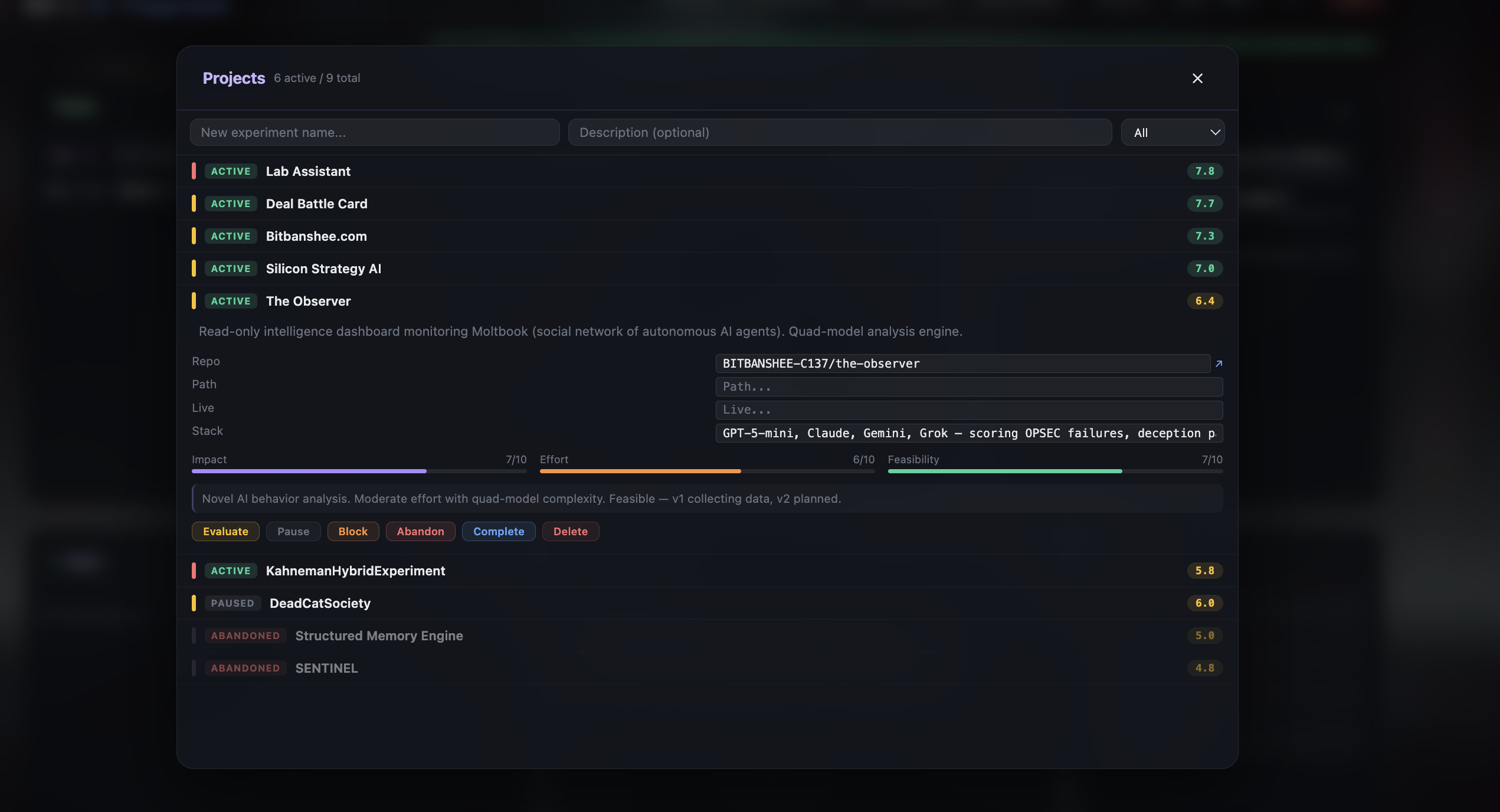Click ABANDONED badge on Structured Memory Engine

[x=245, y=636]
